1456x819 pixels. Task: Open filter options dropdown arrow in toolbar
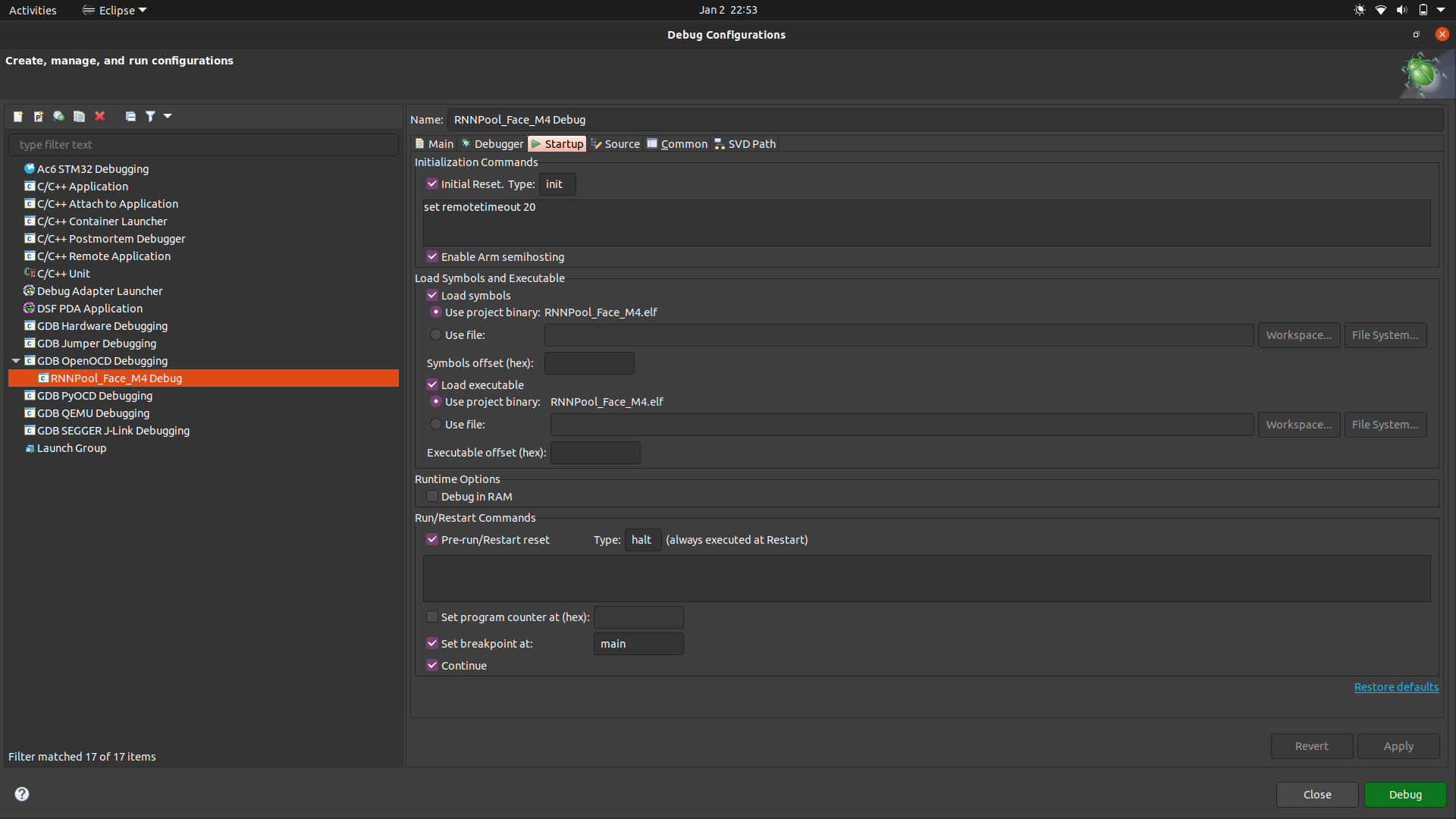pyautogui.click(x=168, y=116)
